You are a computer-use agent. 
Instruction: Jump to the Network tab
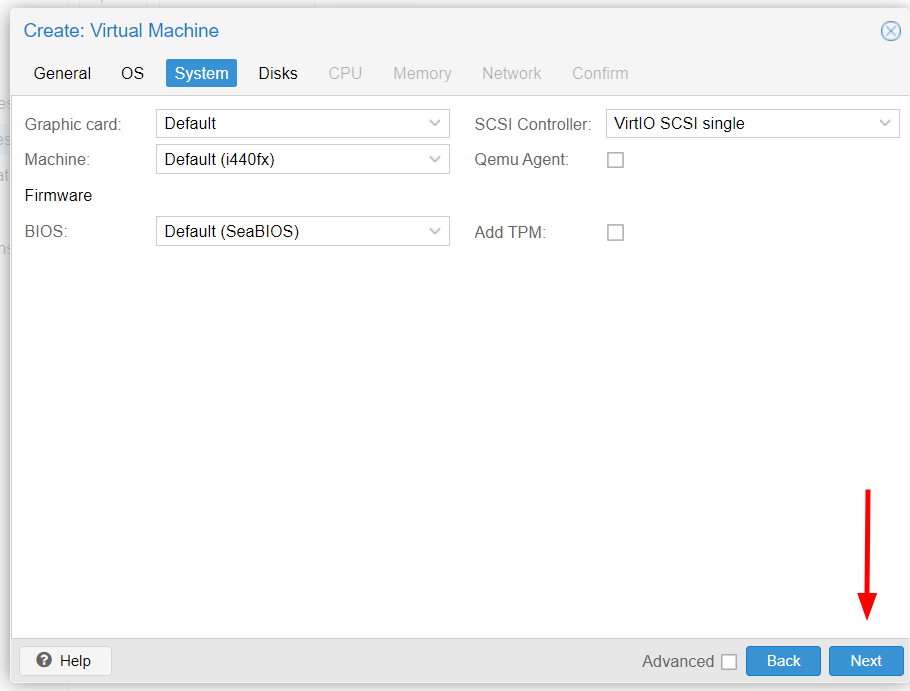[x=511, y=73]
